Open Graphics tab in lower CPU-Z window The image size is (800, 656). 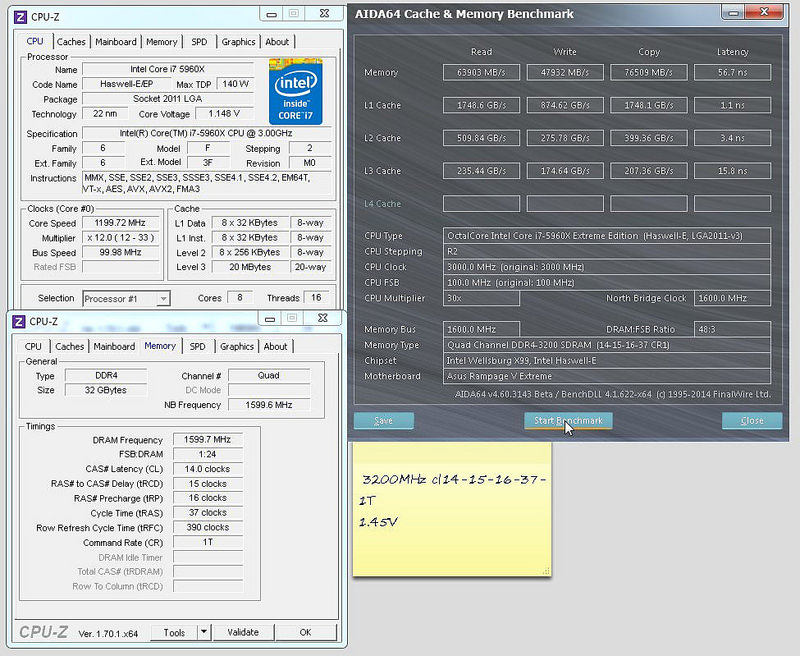pos(237,346)
